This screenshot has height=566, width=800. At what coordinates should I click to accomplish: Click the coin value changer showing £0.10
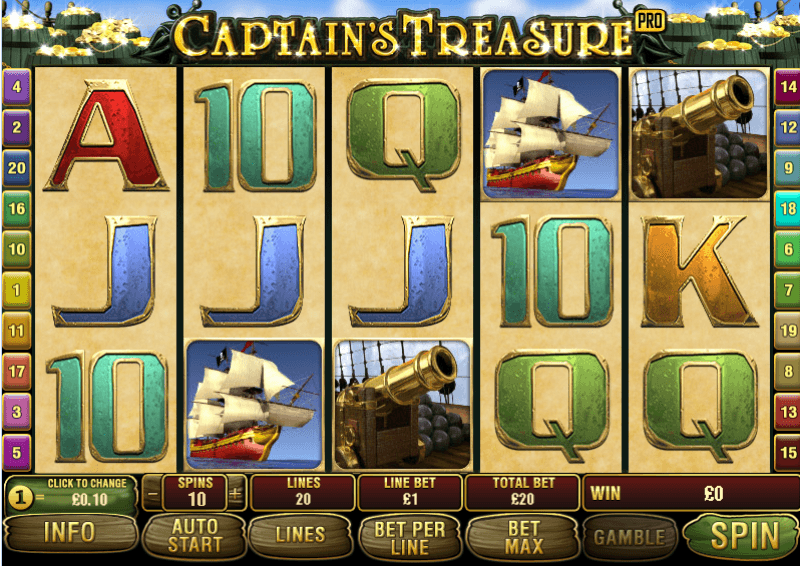[71, 494]
